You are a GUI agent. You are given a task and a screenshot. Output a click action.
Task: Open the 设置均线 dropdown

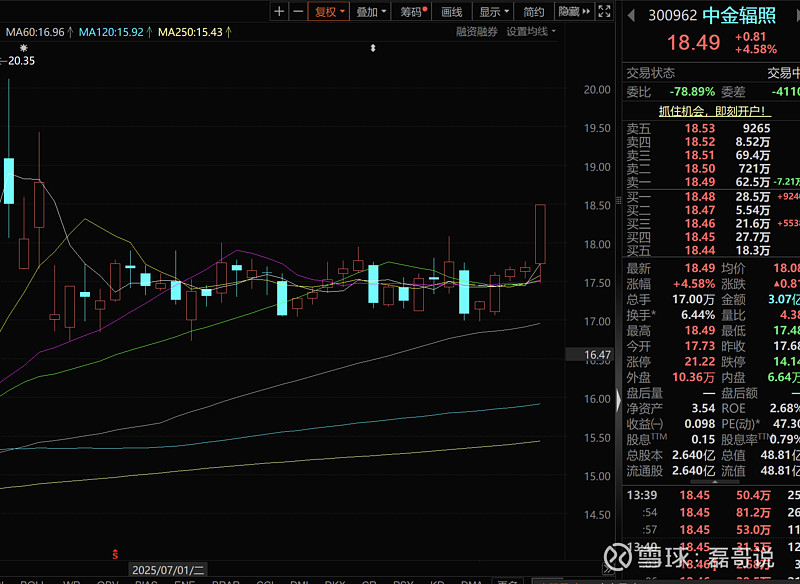[531, 32]
